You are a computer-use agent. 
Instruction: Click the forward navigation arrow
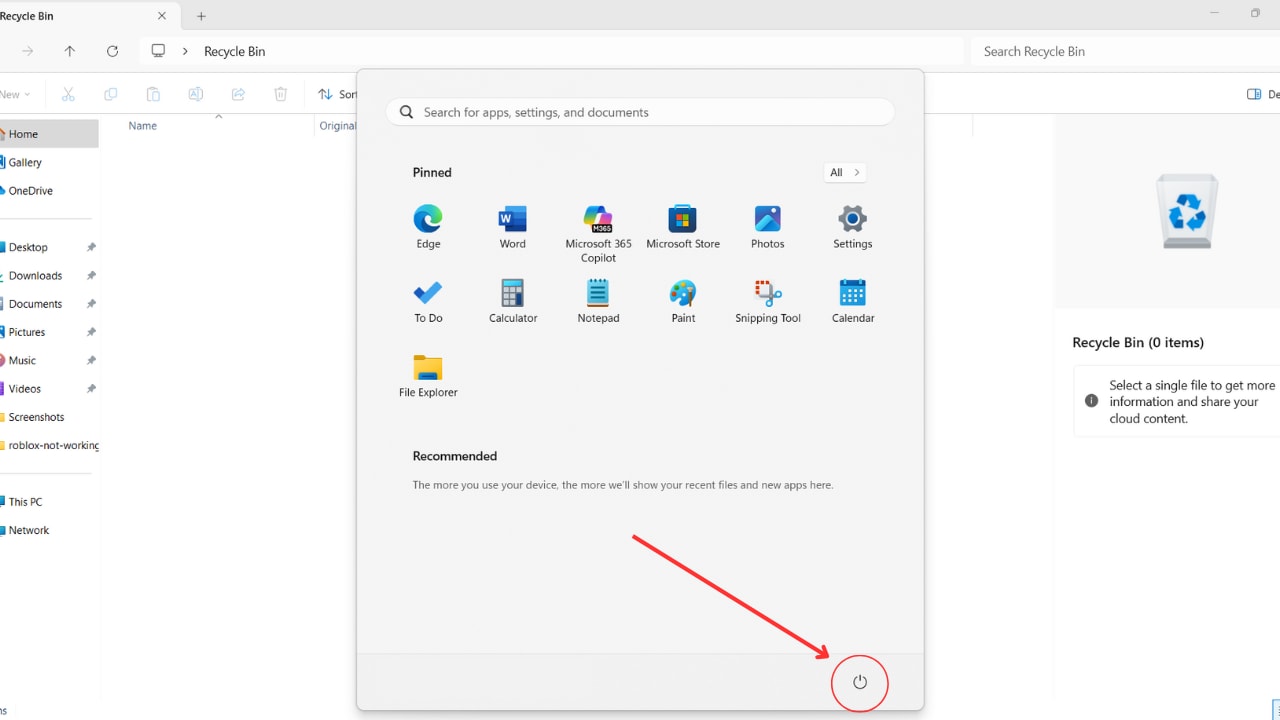pos(27,51)
